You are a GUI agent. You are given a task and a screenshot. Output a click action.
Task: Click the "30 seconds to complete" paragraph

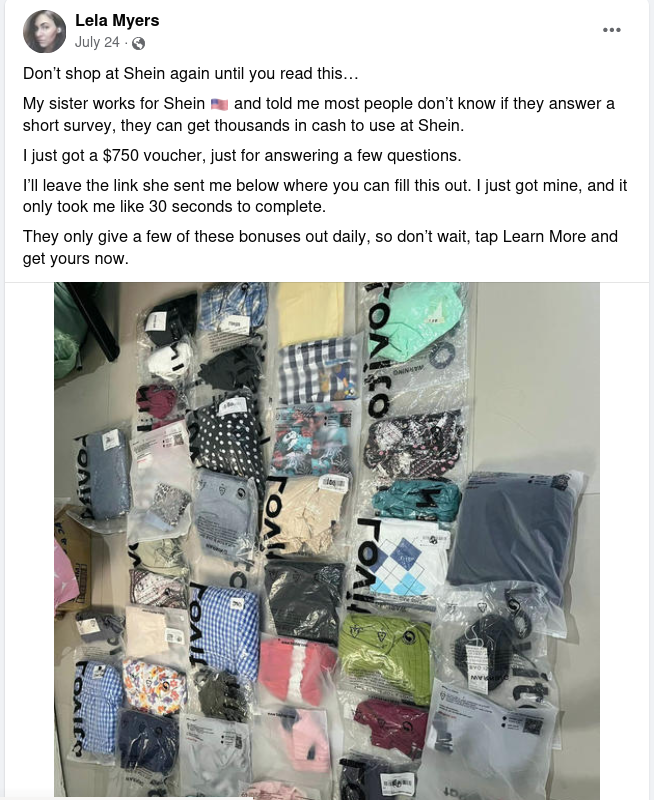click(325, 196)
